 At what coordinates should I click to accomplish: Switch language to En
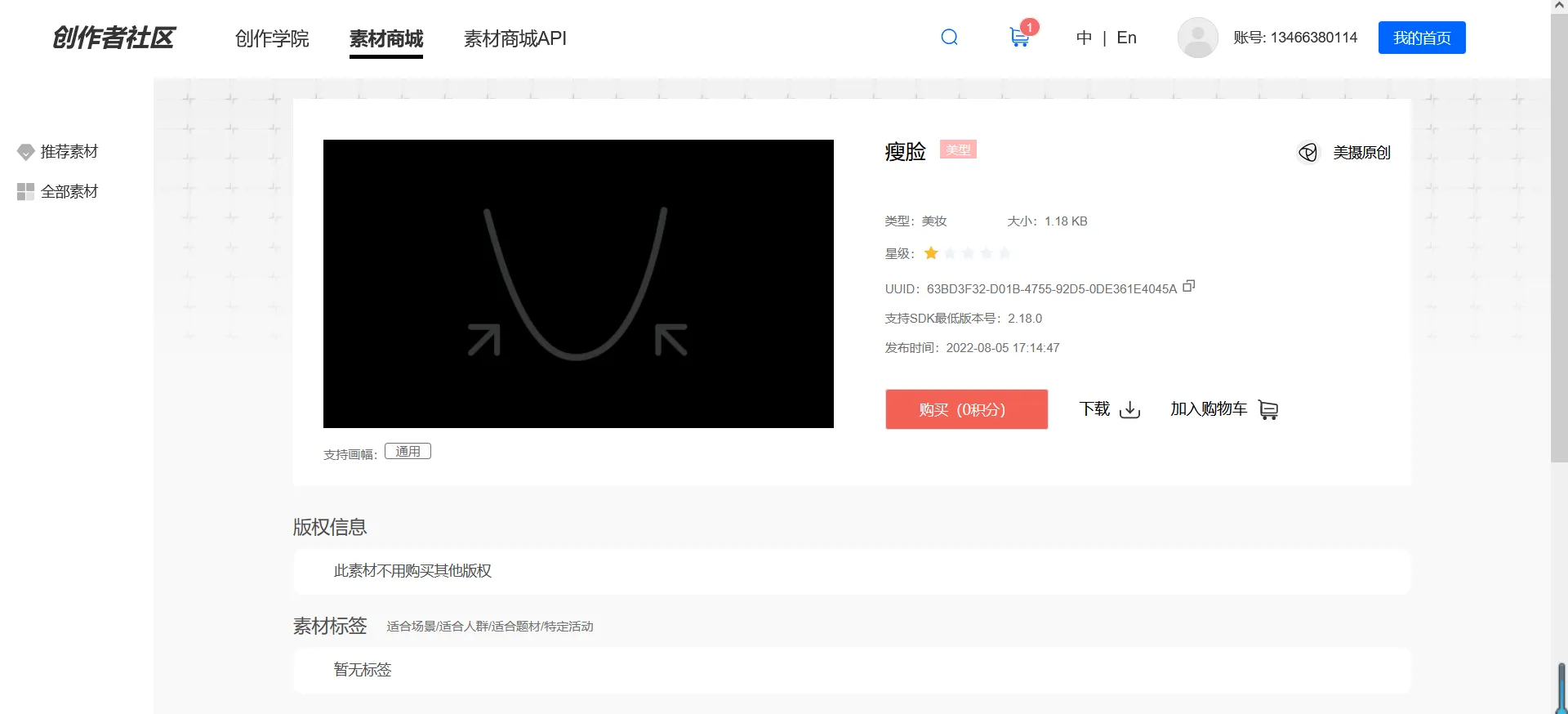pos(1126,38)
